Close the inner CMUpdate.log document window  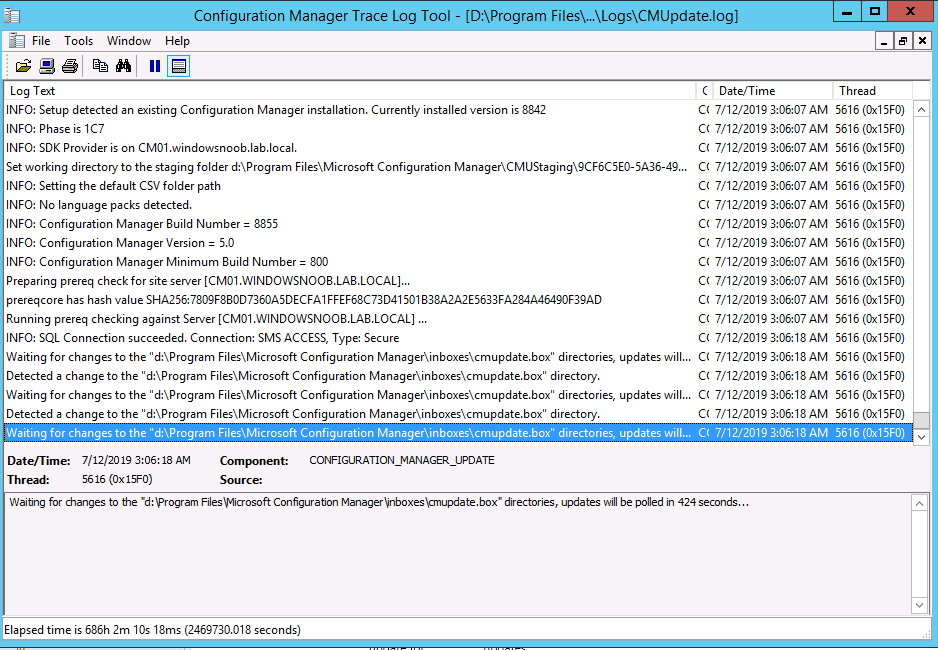[x=922, y=41]
